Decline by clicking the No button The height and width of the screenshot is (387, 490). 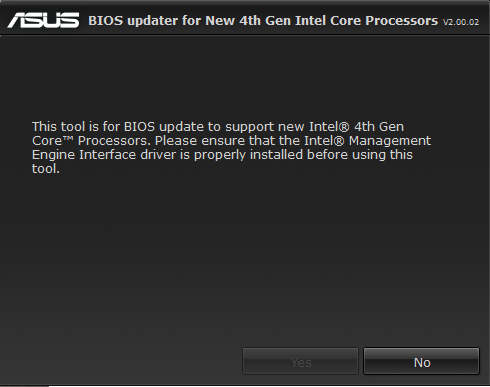coord(421,361)
